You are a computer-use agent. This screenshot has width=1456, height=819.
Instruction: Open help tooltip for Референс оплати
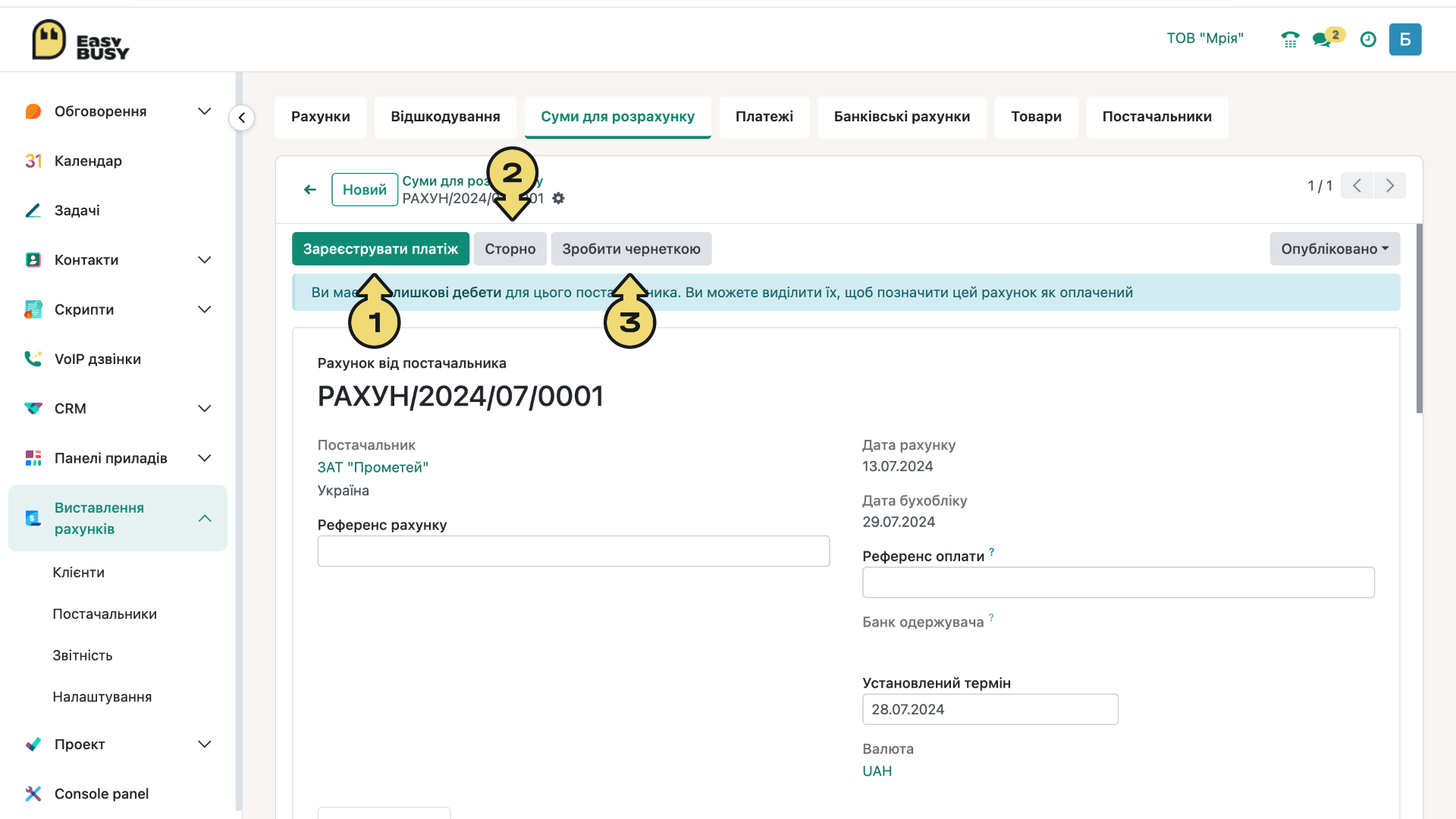[992, 551]
